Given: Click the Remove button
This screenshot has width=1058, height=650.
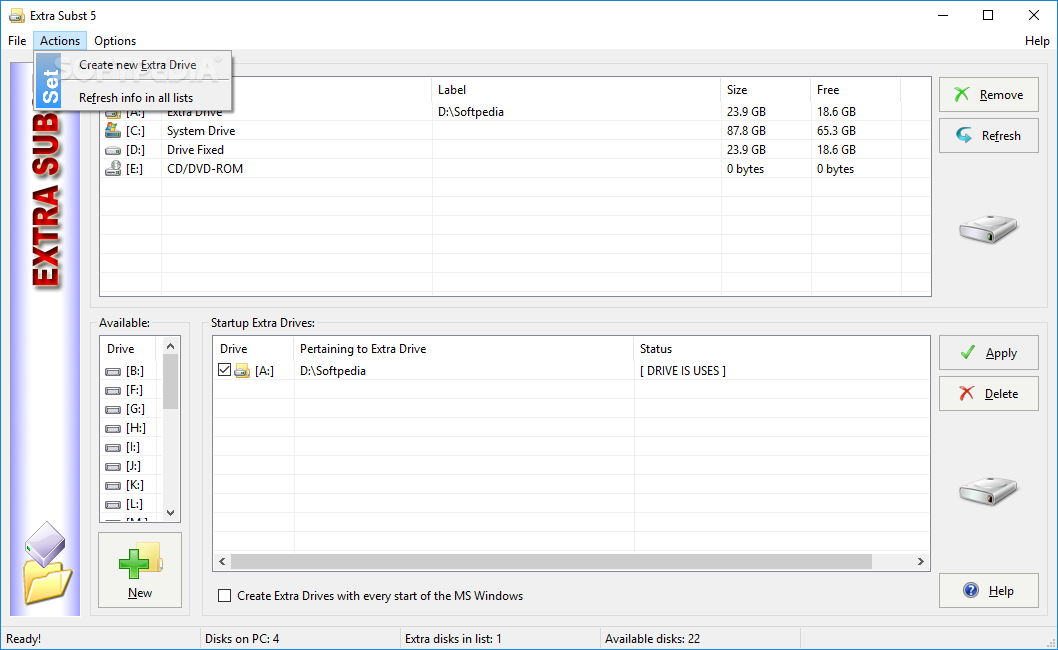Looking at the screenshot, I should point(989,94).
